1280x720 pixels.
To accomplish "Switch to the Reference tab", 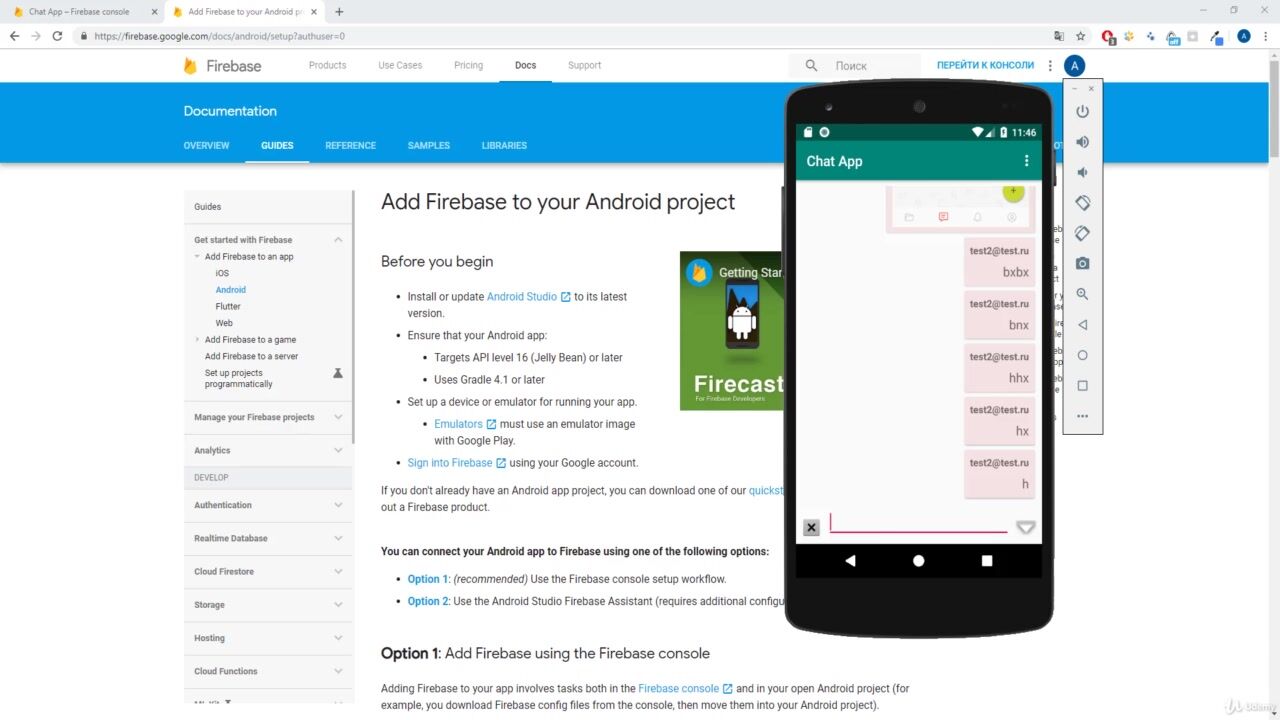I will 350,145.
